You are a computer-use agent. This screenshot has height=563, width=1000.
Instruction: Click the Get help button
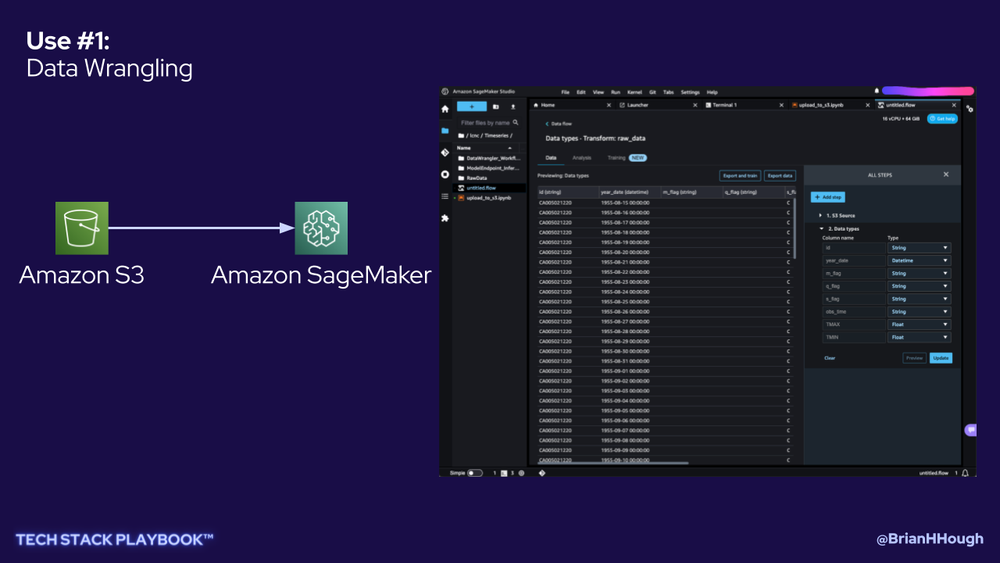pyautogui.click(x=942, y=119)
